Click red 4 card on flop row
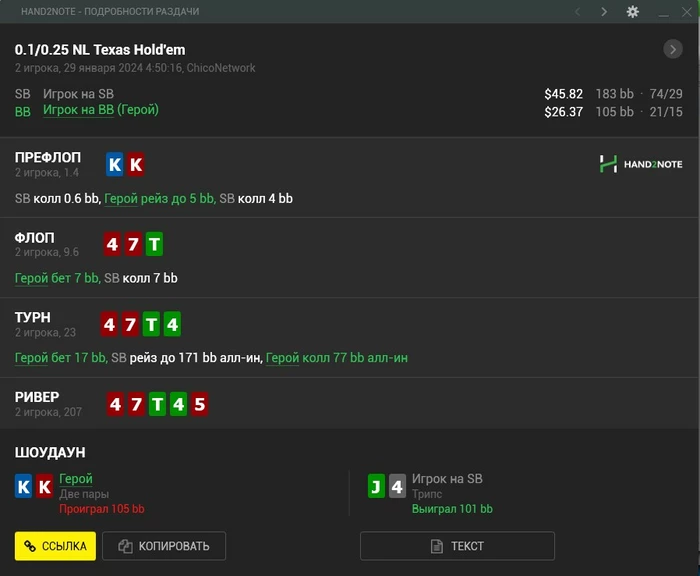 coord(112,244)
